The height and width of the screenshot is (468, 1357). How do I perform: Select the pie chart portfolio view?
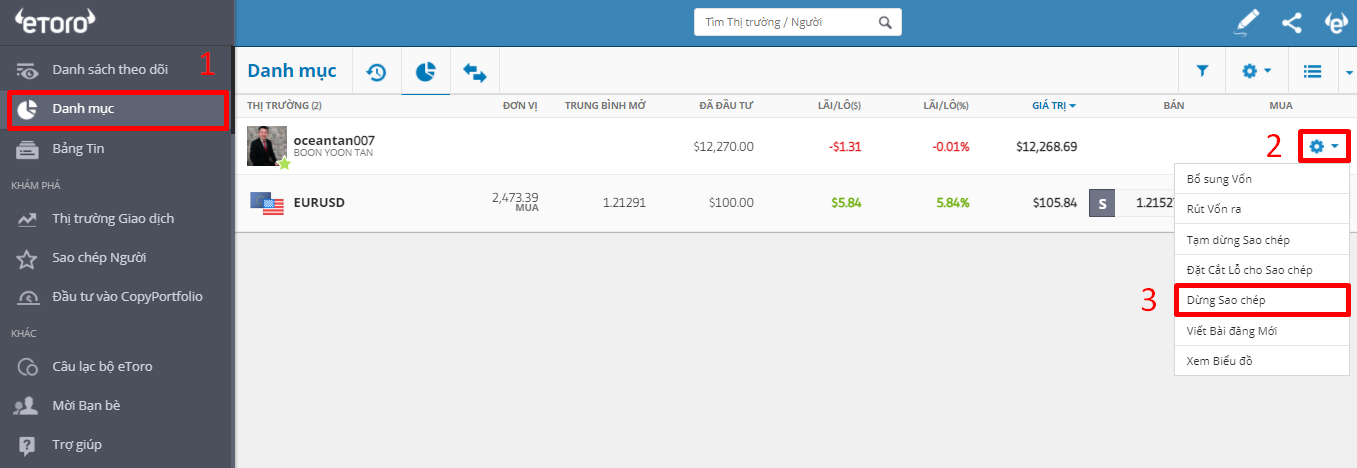(x=426, y=72)
